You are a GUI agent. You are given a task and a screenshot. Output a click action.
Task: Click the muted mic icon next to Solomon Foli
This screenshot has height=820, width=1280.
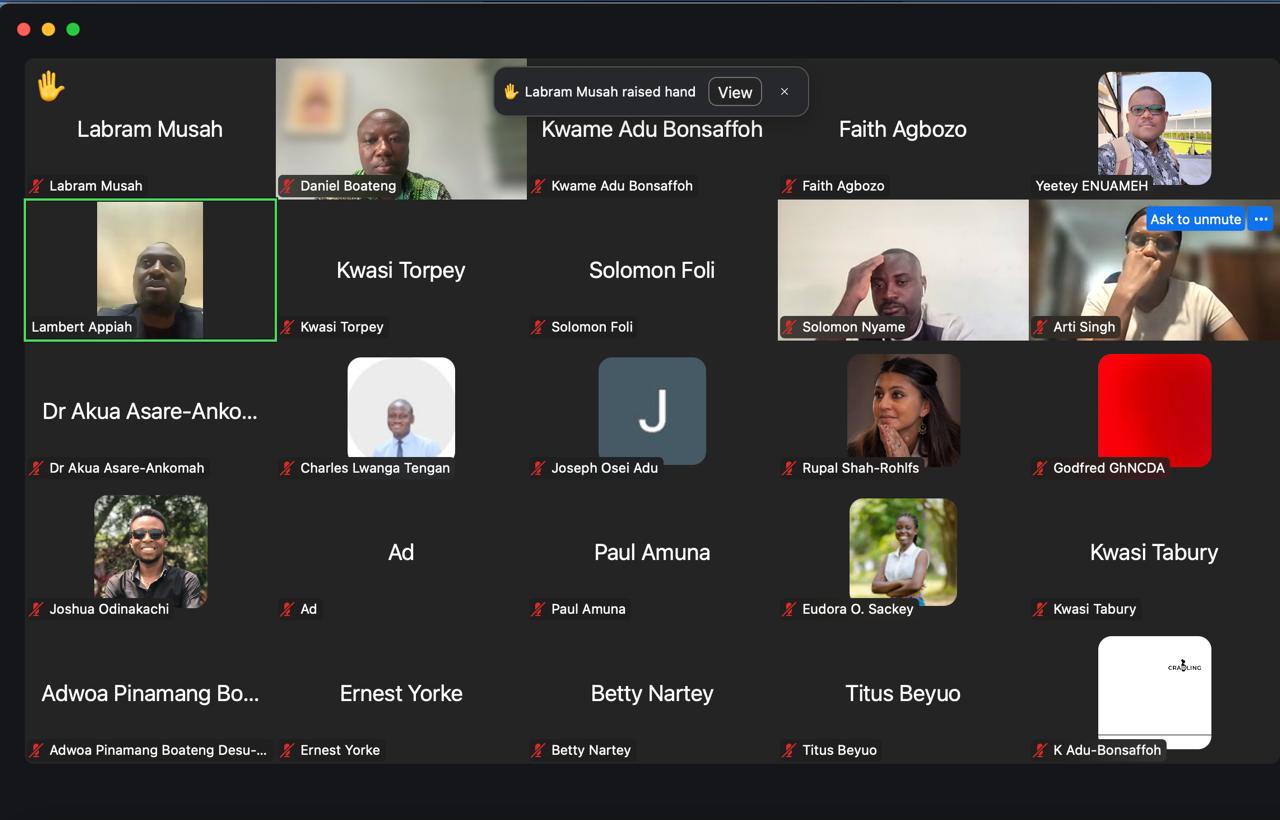[539, 327]
